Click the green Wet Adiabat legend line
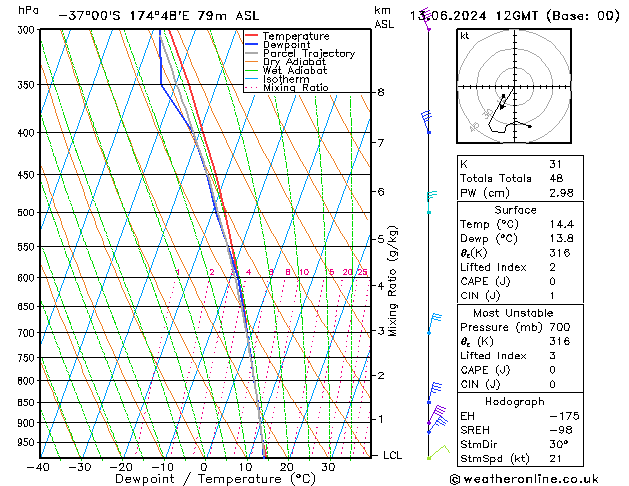 (252, 70)
